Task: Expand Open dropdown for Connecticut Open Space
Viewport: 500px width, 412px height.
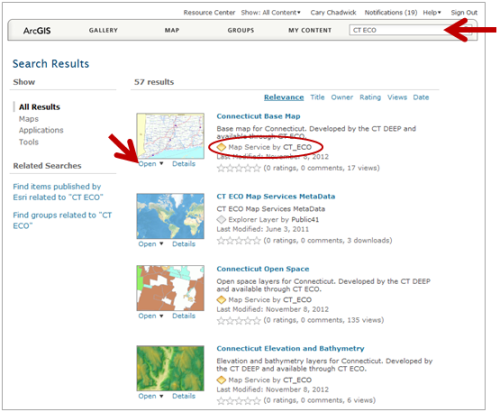Action: click(151, 316)
